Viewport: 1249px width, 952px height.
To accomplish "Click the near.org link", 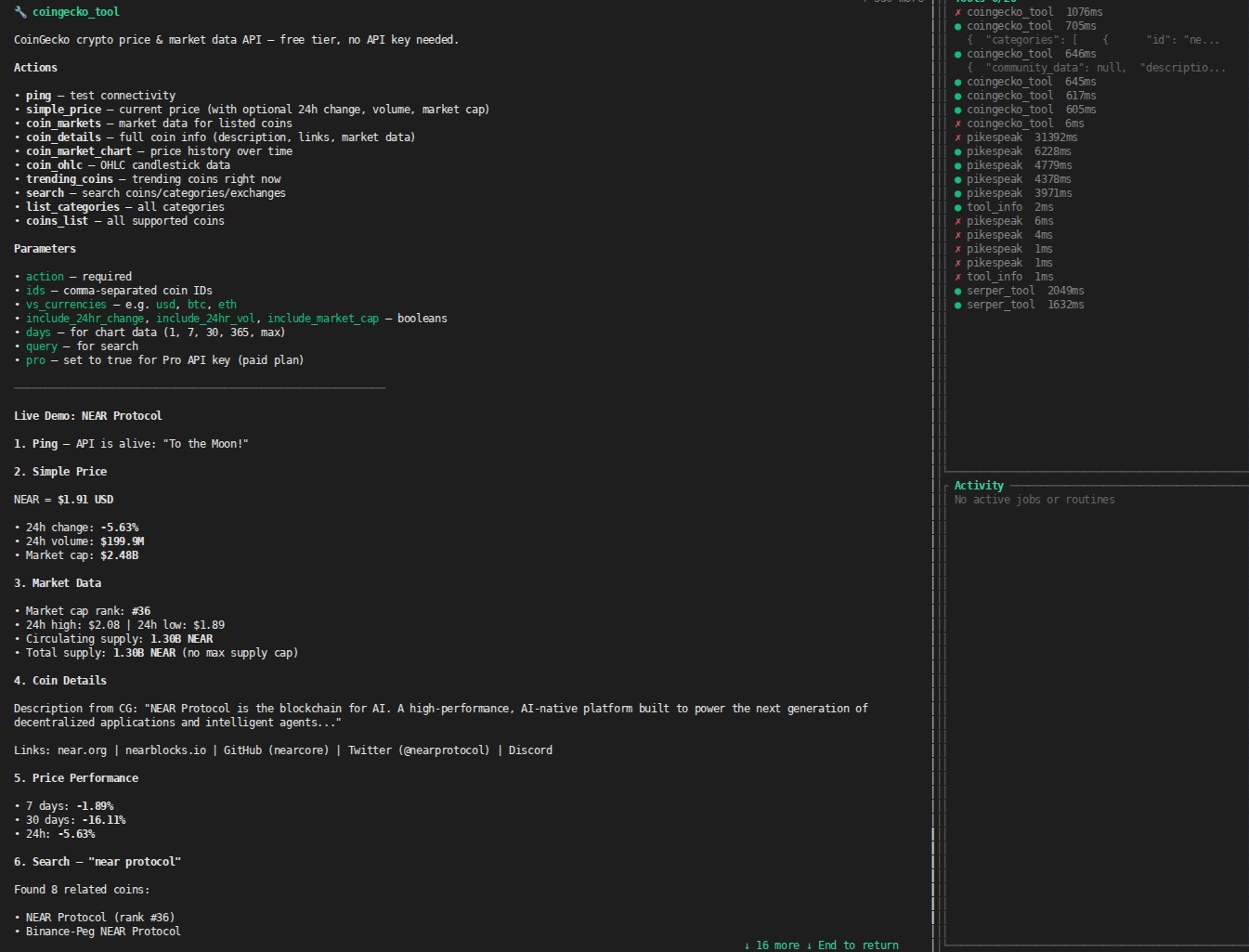I will (82, 750).
